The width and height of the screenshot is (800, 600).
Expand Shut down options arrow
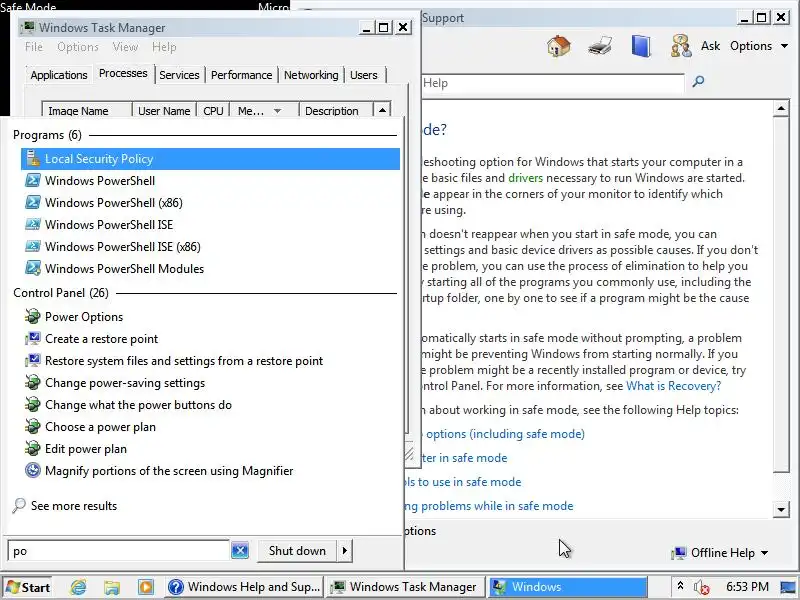tap(345, 551)
